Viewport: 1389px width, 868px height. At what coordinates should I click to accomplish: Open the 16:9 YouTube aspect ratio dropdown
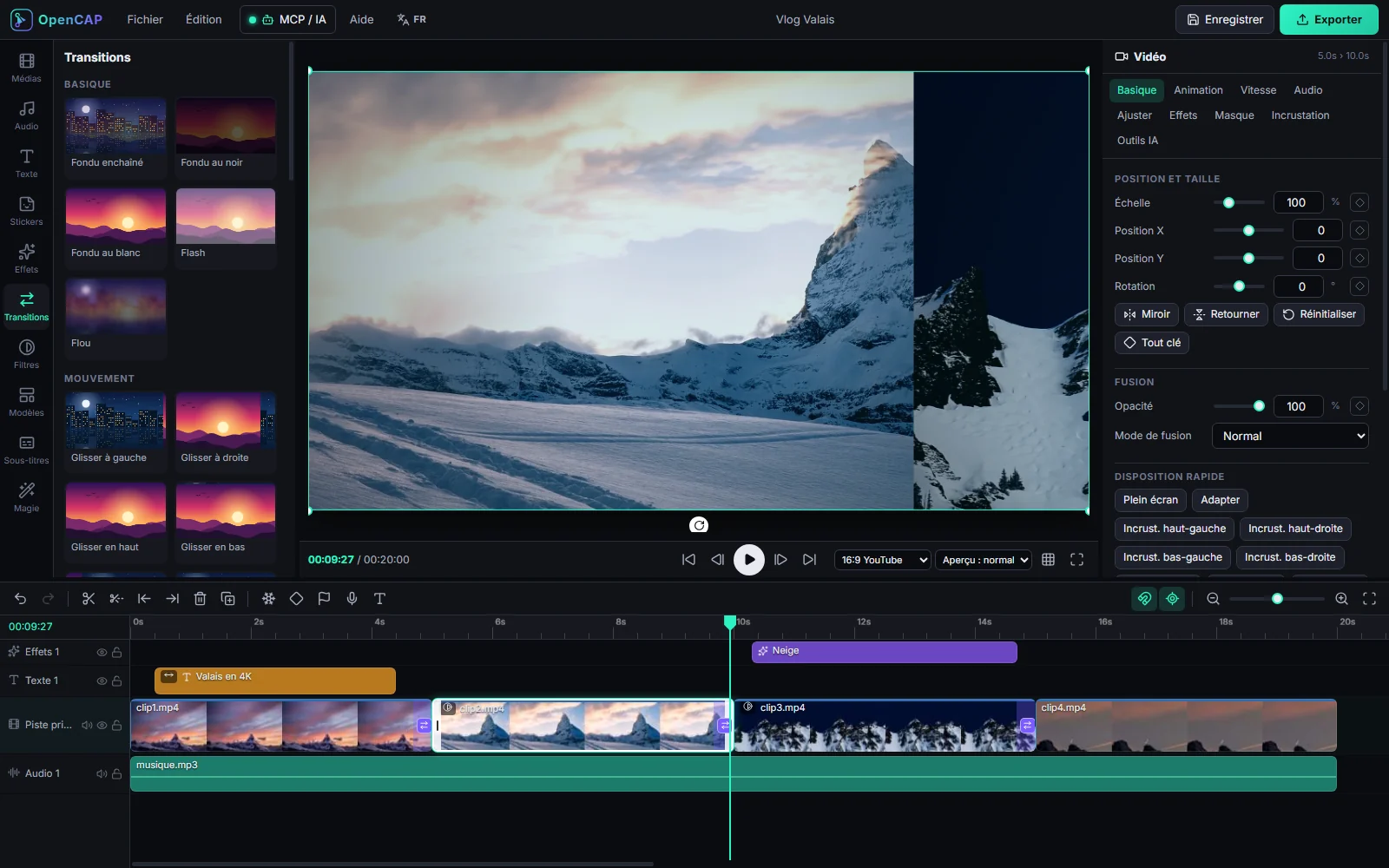(x=882, y=560)
